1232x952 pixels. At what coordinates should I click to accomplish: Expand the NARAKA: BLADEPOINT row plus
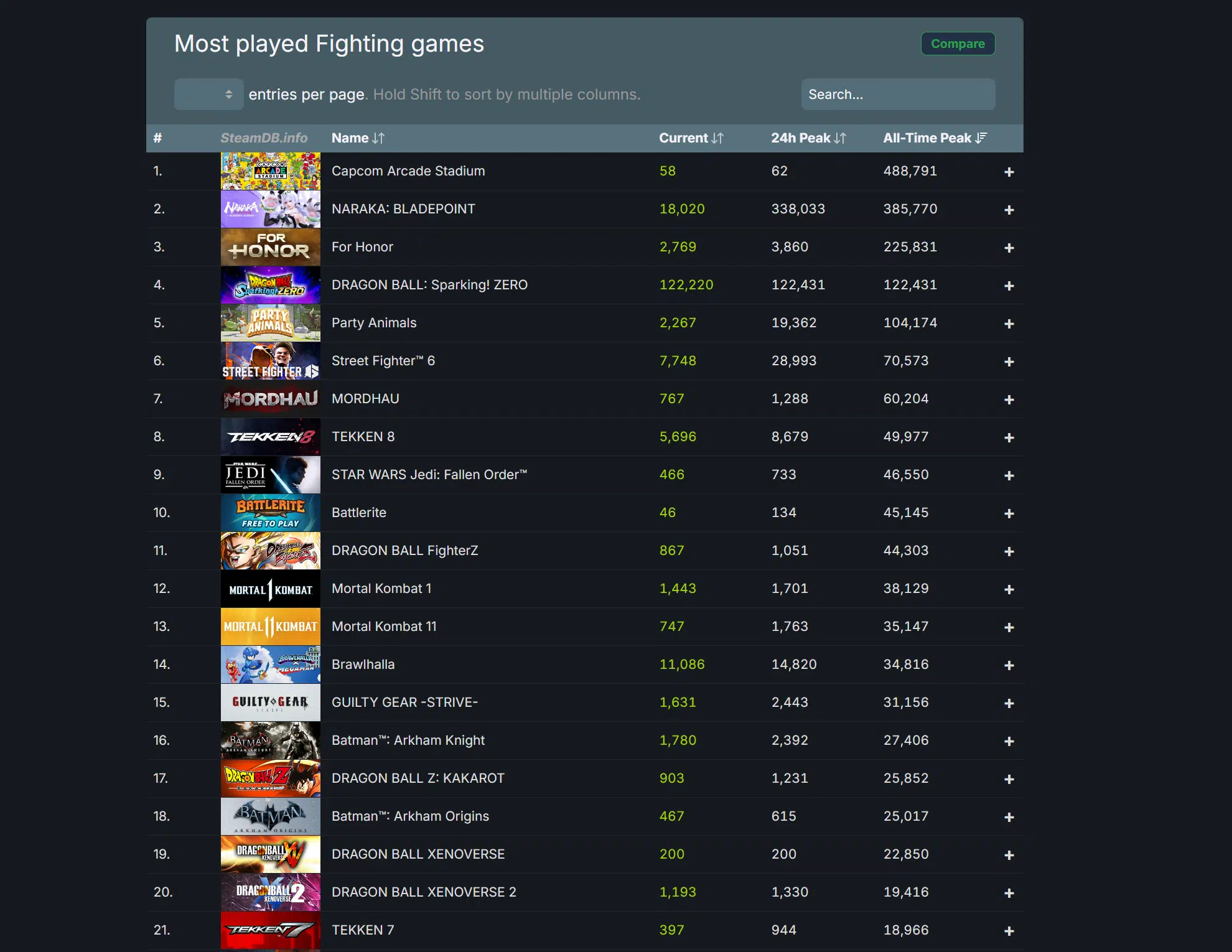pos(1009,210)
